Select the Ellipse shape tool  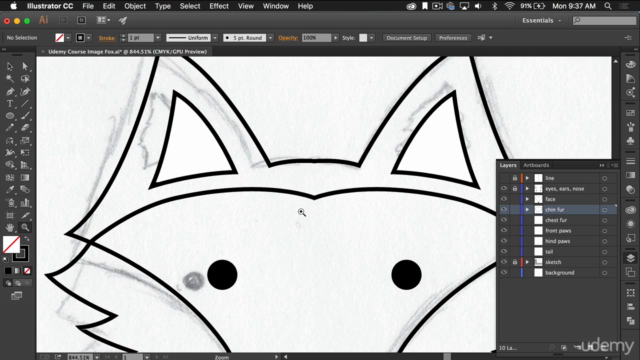click(10, 116)
